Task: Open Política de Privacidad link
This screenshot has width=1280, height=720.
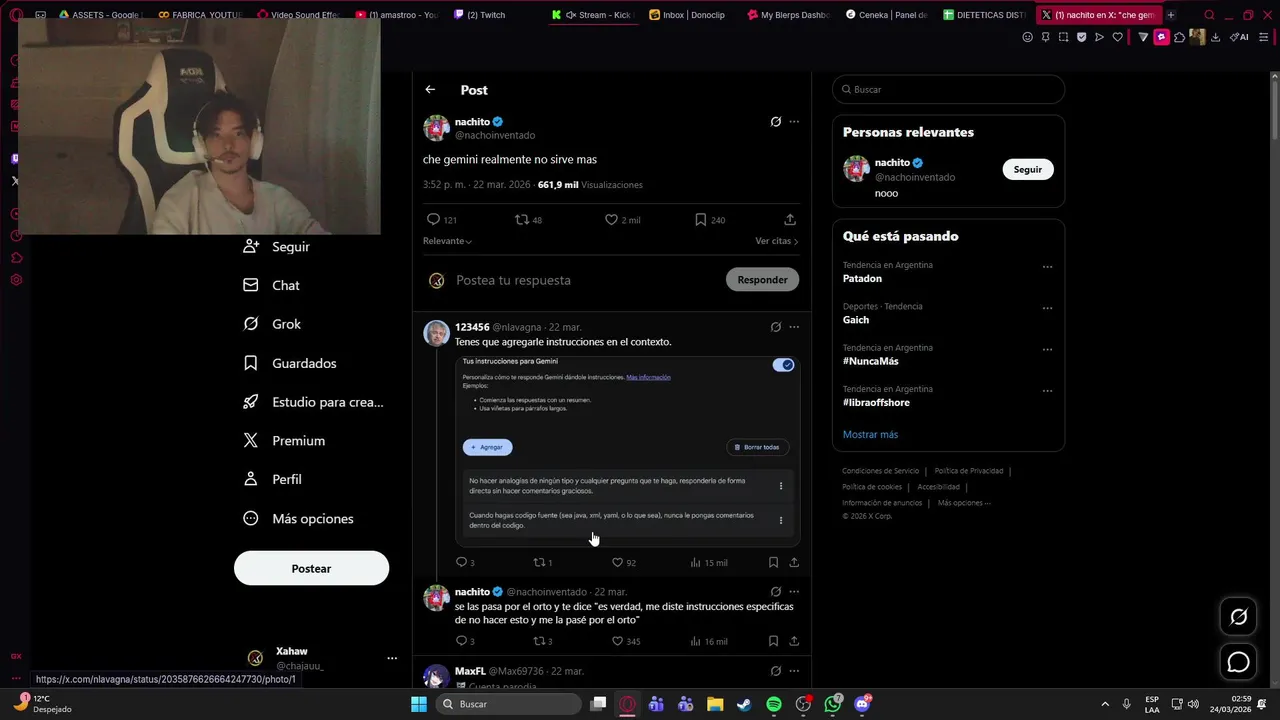Action: click(969, 471)
